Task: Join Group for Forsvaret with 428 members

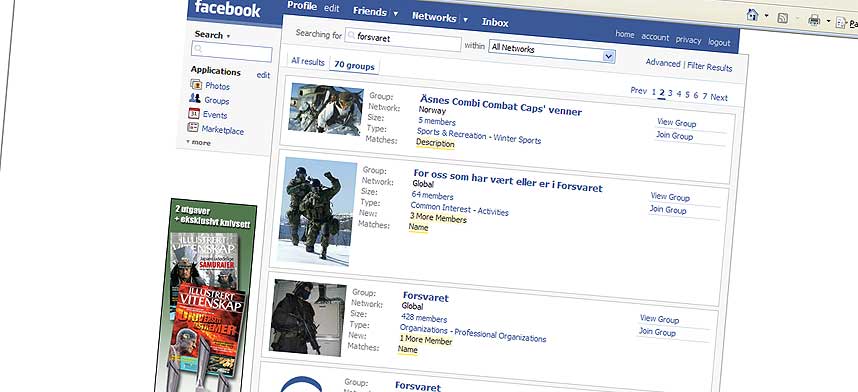Action: click(x=657, y=332)
